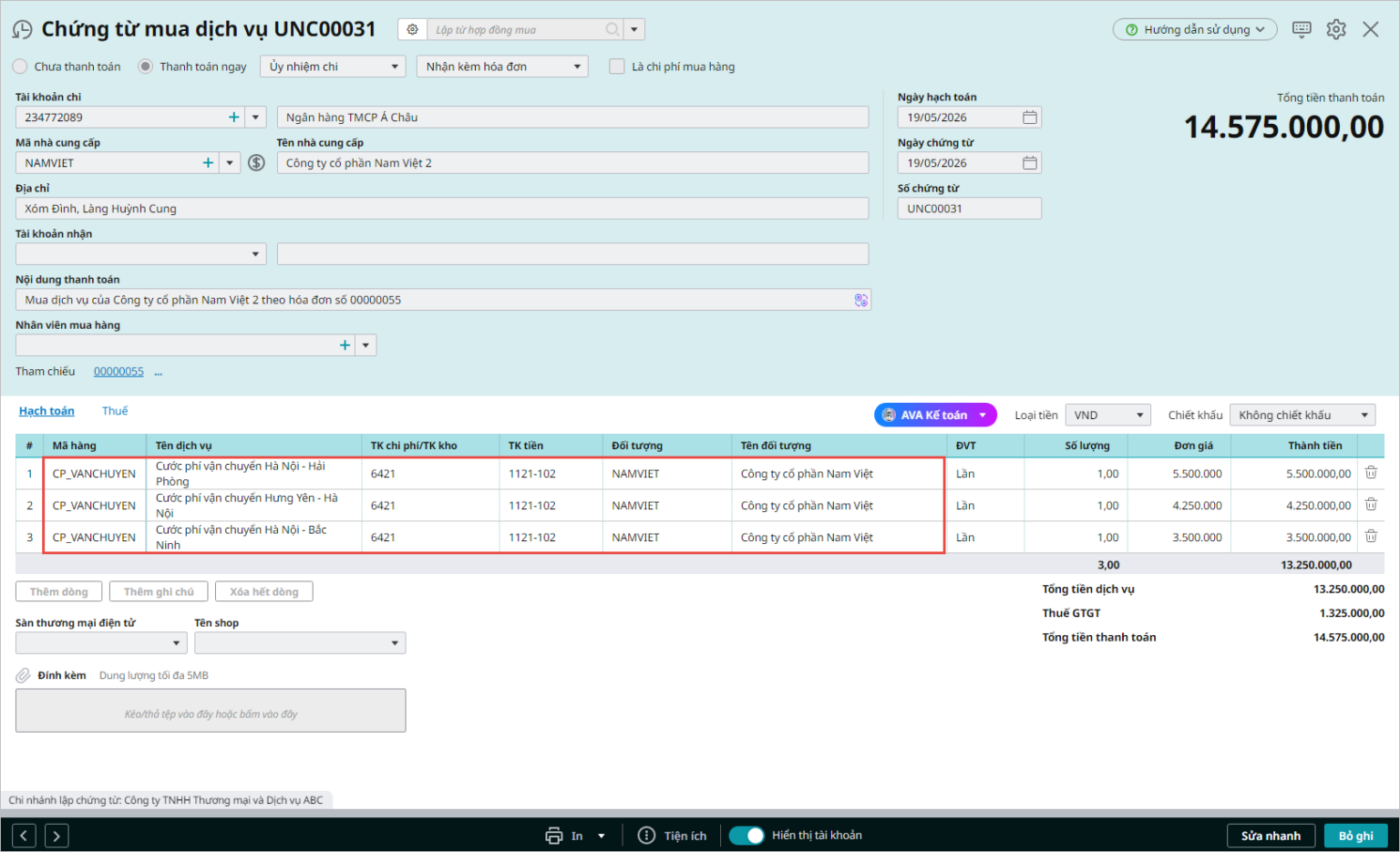Screen dimensions: 1400x852
Task: Switch to Thuế tab
Action: pos(115,411)
